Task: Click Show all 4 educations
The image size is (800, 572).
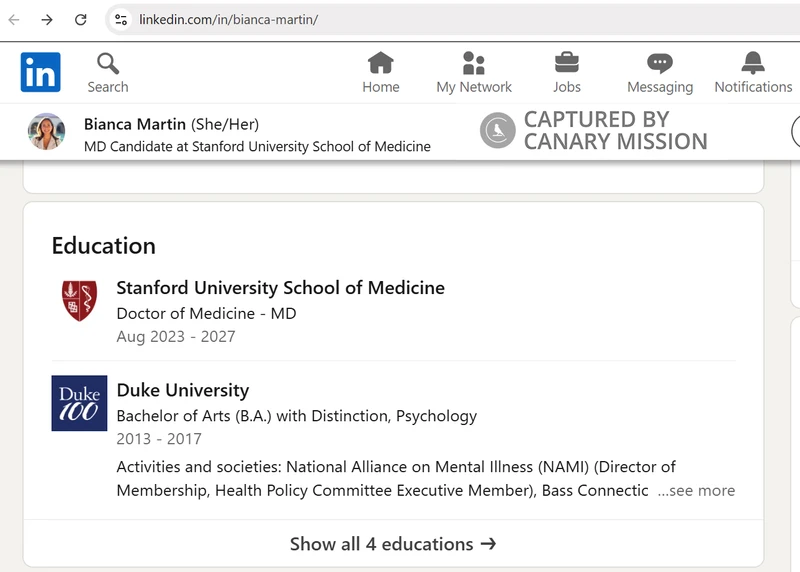Action: click(393, 544)
